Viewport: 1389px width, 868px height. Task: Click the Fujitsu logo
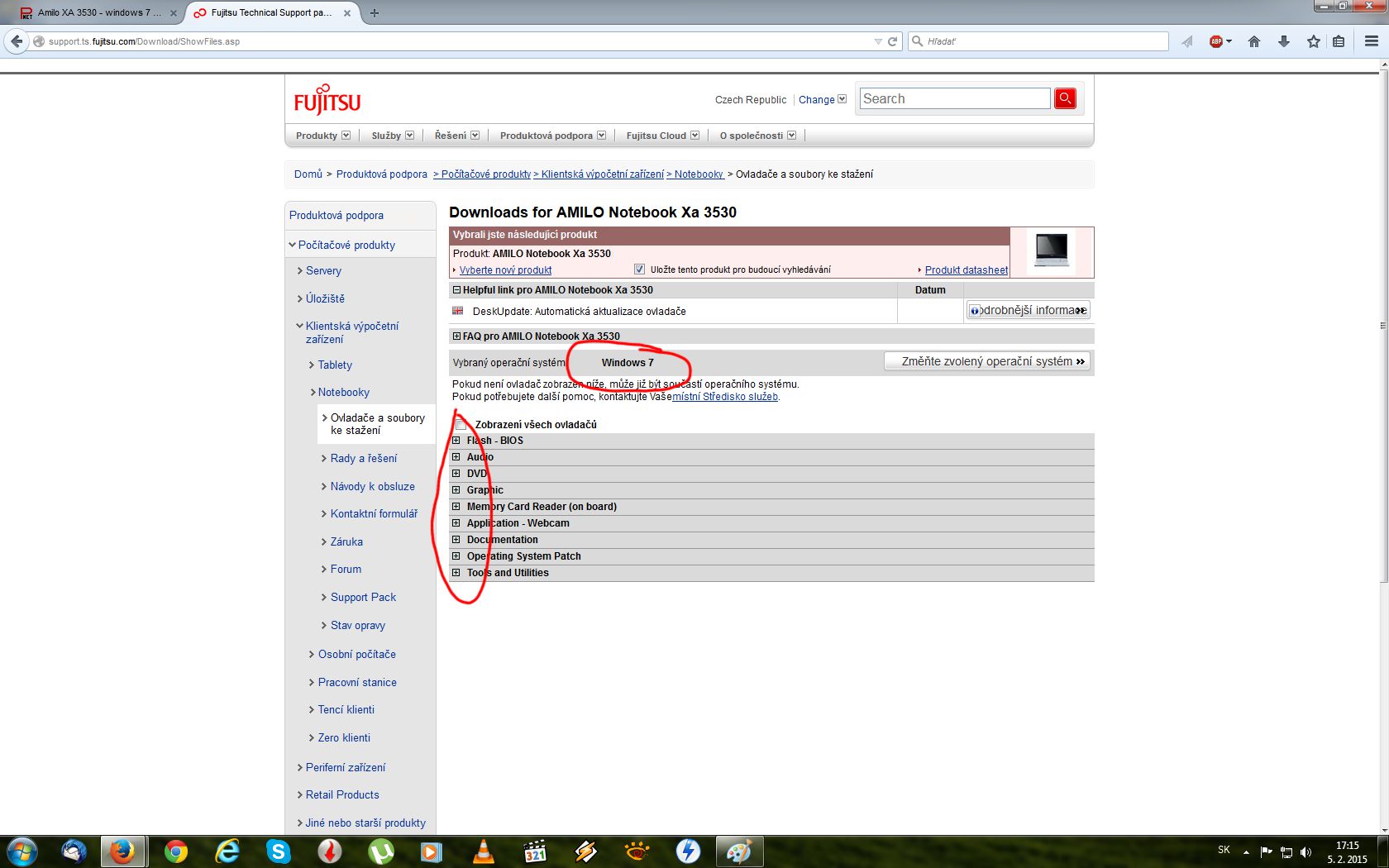point(327,99)
